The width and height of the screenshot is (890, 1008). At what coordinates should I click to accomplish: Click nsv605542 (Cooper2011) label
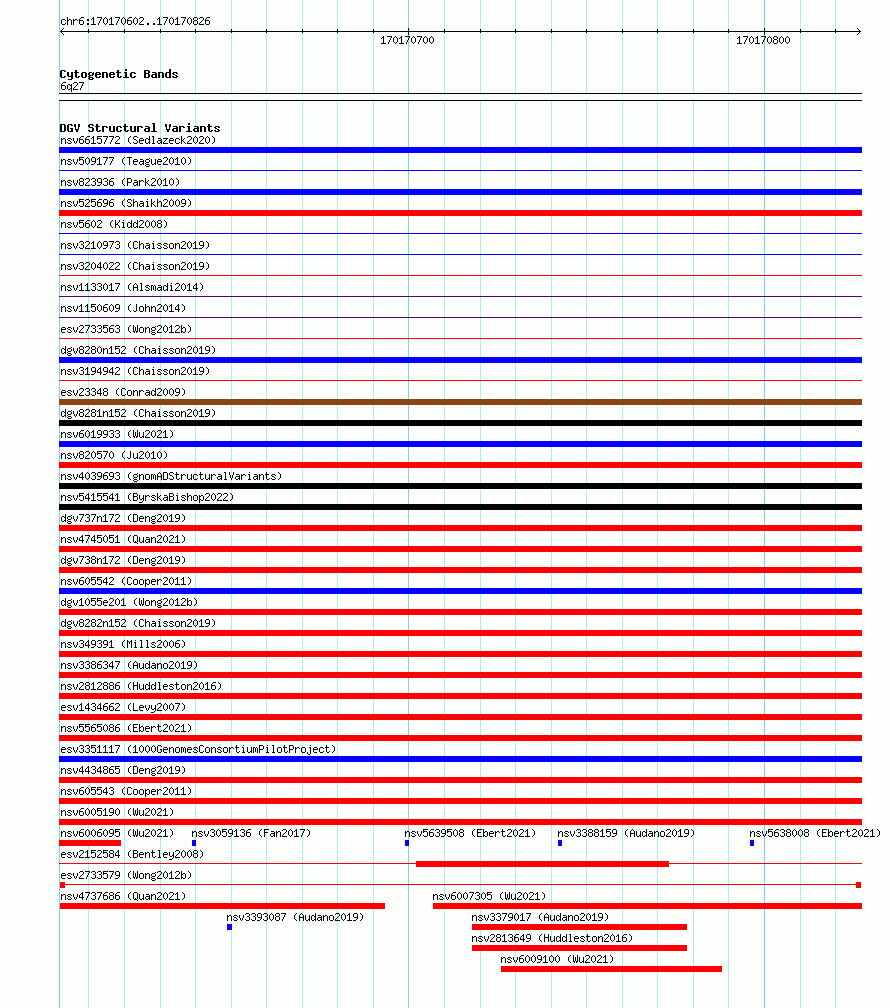126,581
